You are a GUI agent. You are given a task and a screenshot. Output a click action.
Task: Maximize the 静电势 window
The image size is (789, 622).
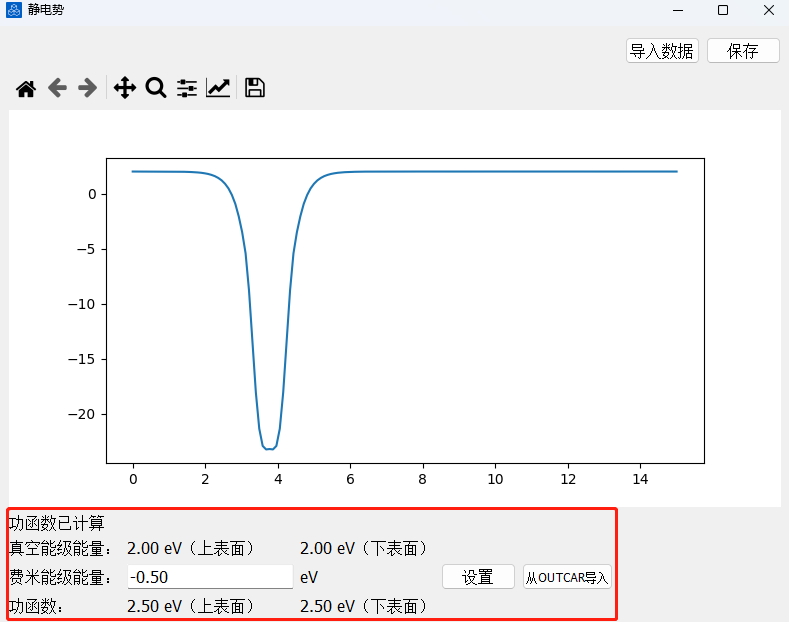(x=722, y=10)
